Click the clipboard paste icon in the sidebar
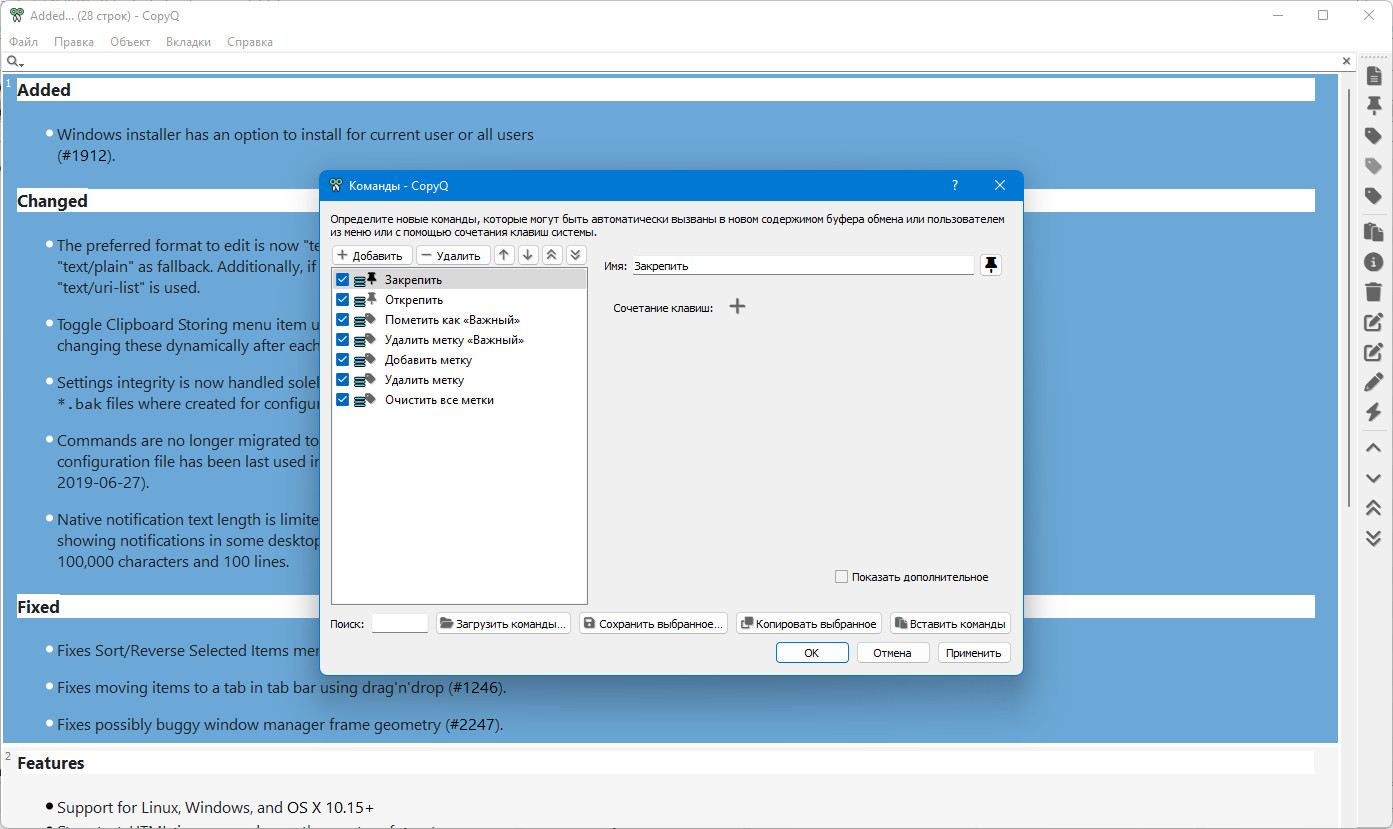 click(x=1373, y=232)
